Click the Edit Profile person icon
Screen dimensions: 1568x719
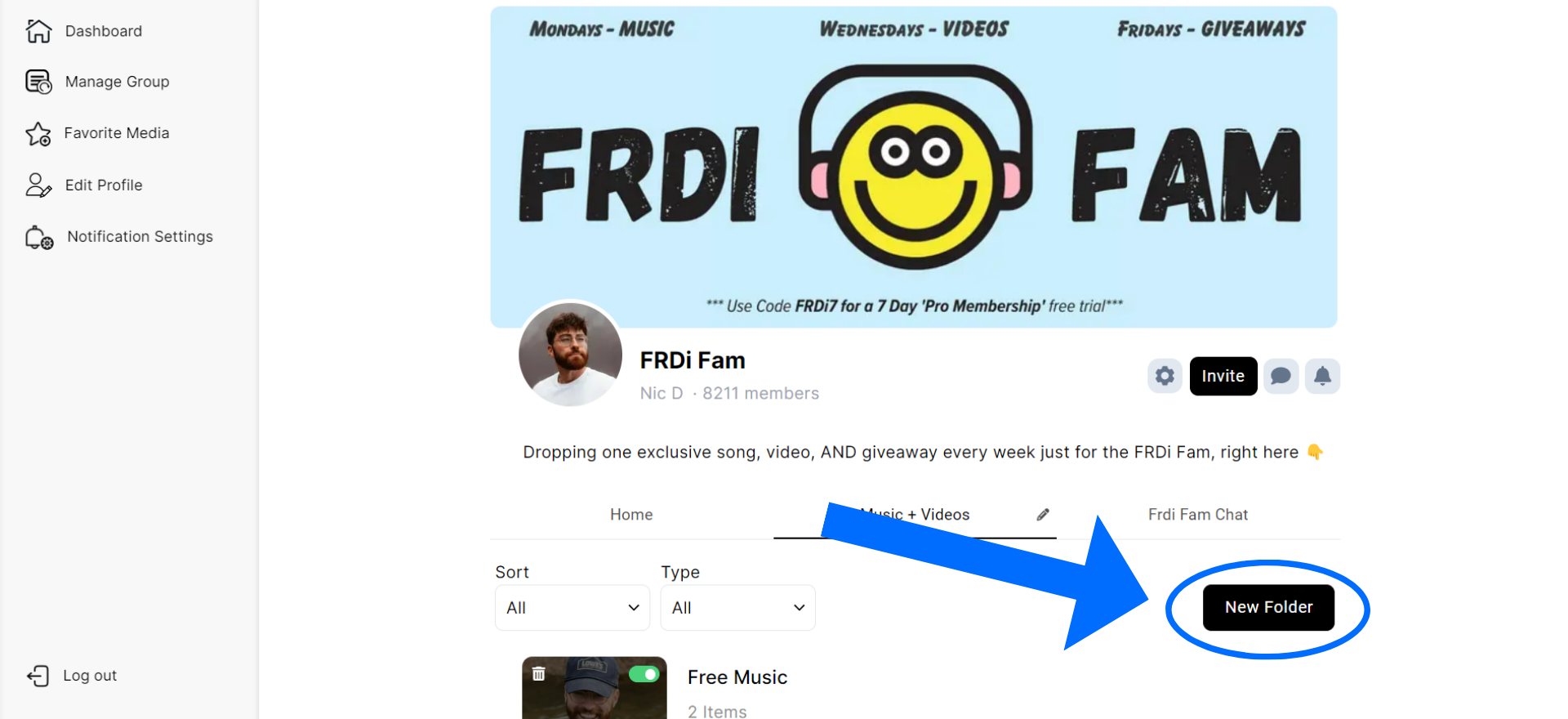point(38,185)
